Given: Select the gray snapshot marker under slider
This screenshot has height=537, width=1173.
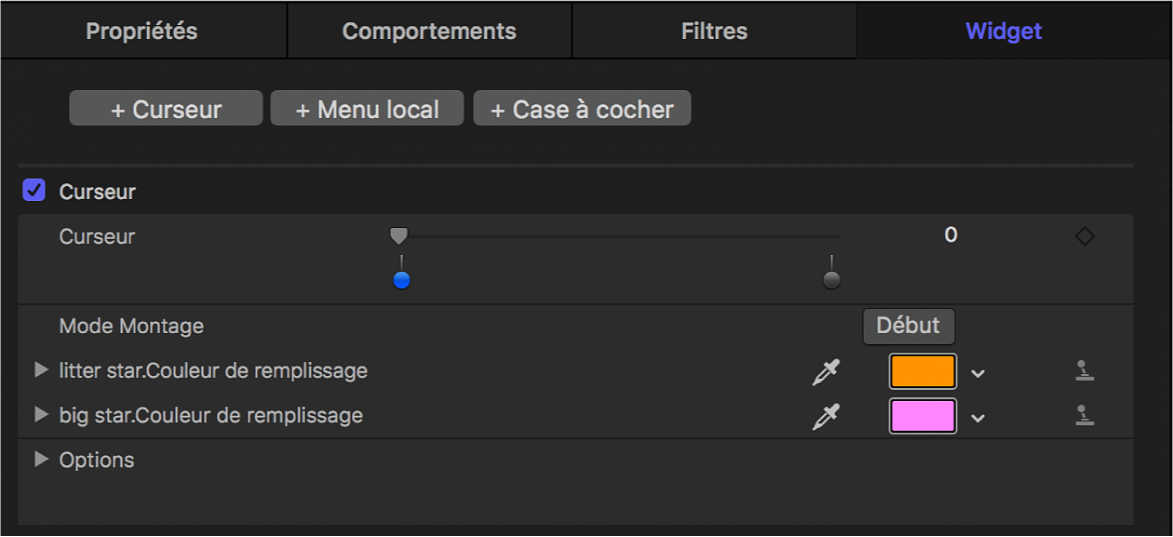Looking at the screenshot, I should [831, 281].
